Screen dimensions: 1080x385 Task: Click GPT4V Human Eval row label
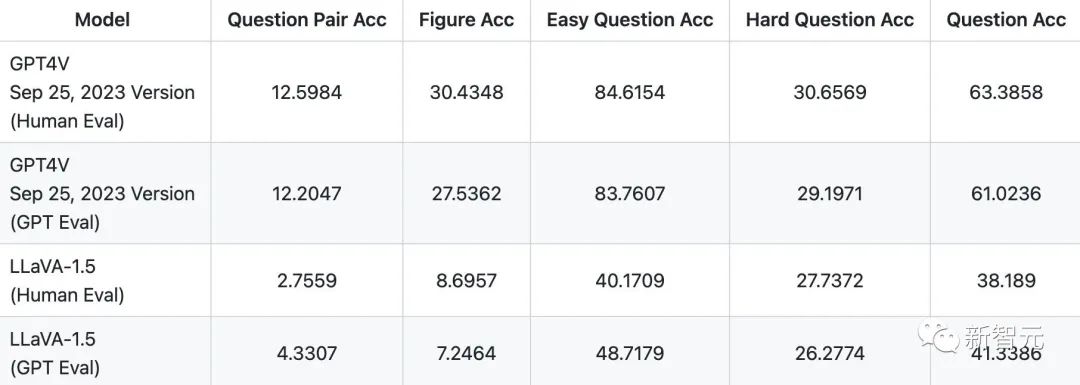pos(102,92)
